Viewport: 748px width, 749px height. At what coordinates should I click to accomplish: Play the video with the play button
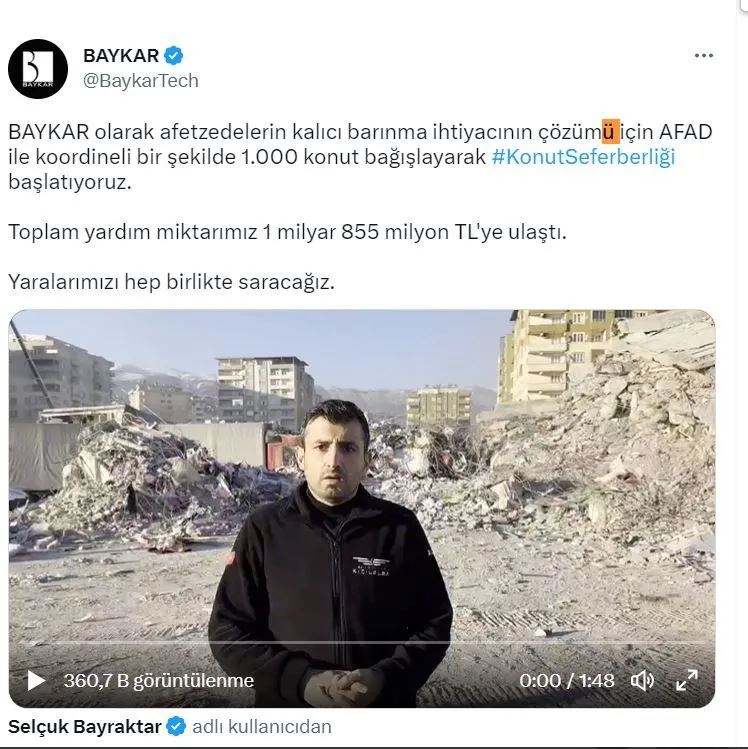pyautogui.click(x=36, y=681)
